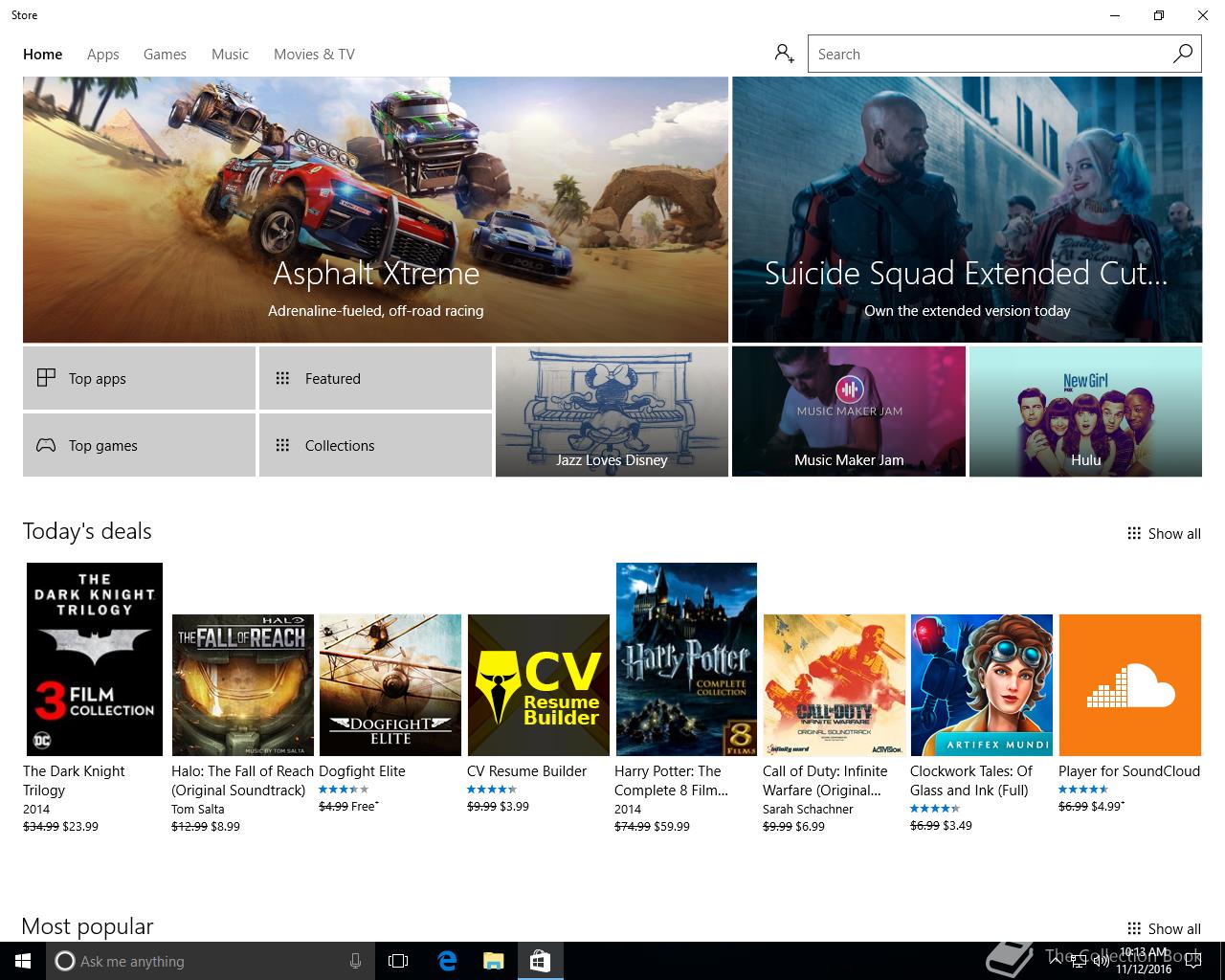Image resolution: width=1225 pixels, height=980 pixels.
Task: Click the Today's deals heading
Action: pos(87,531)
